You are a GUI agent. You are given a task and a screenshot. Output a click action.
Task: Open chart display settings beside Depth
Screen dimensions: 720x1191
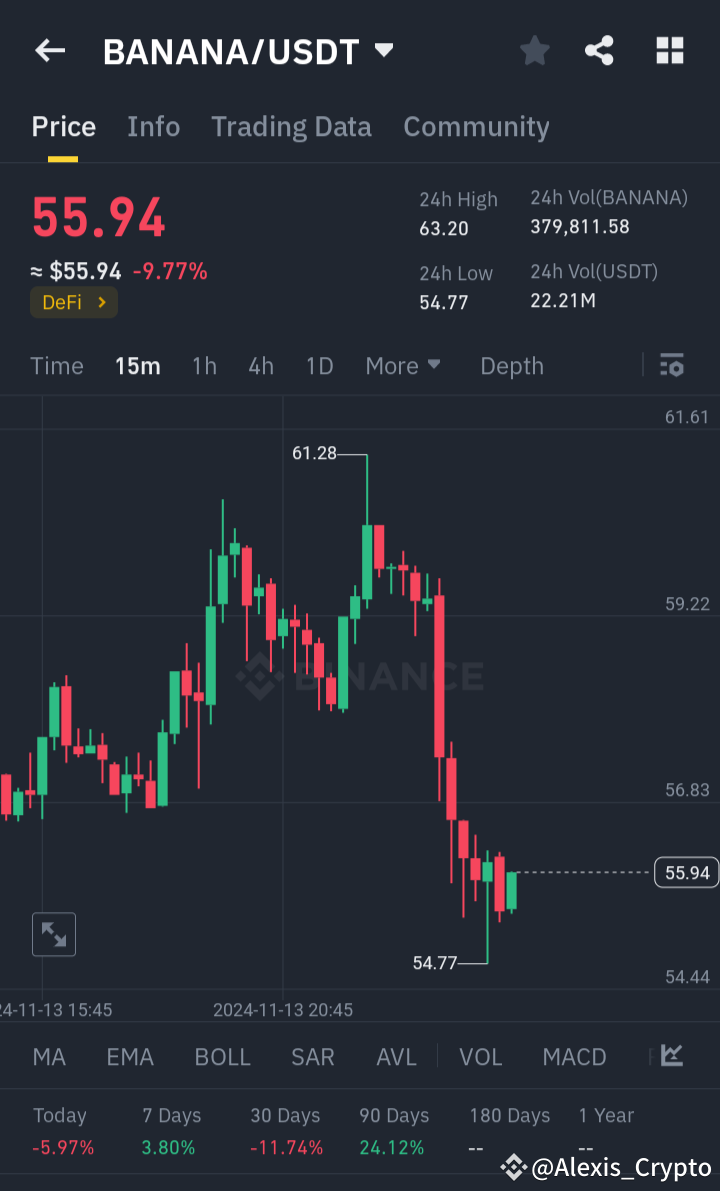(x=671, y=366)
